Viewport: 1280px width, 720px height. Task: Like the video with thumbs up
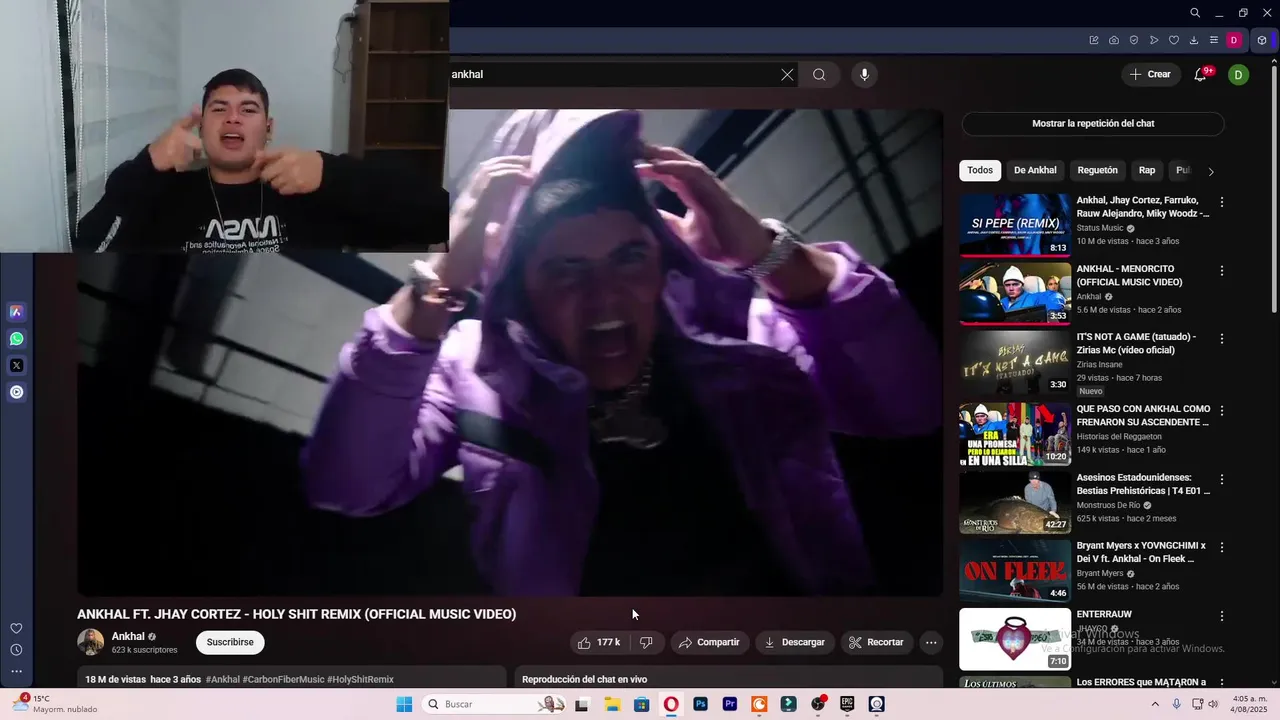click(x=598, y=642)
